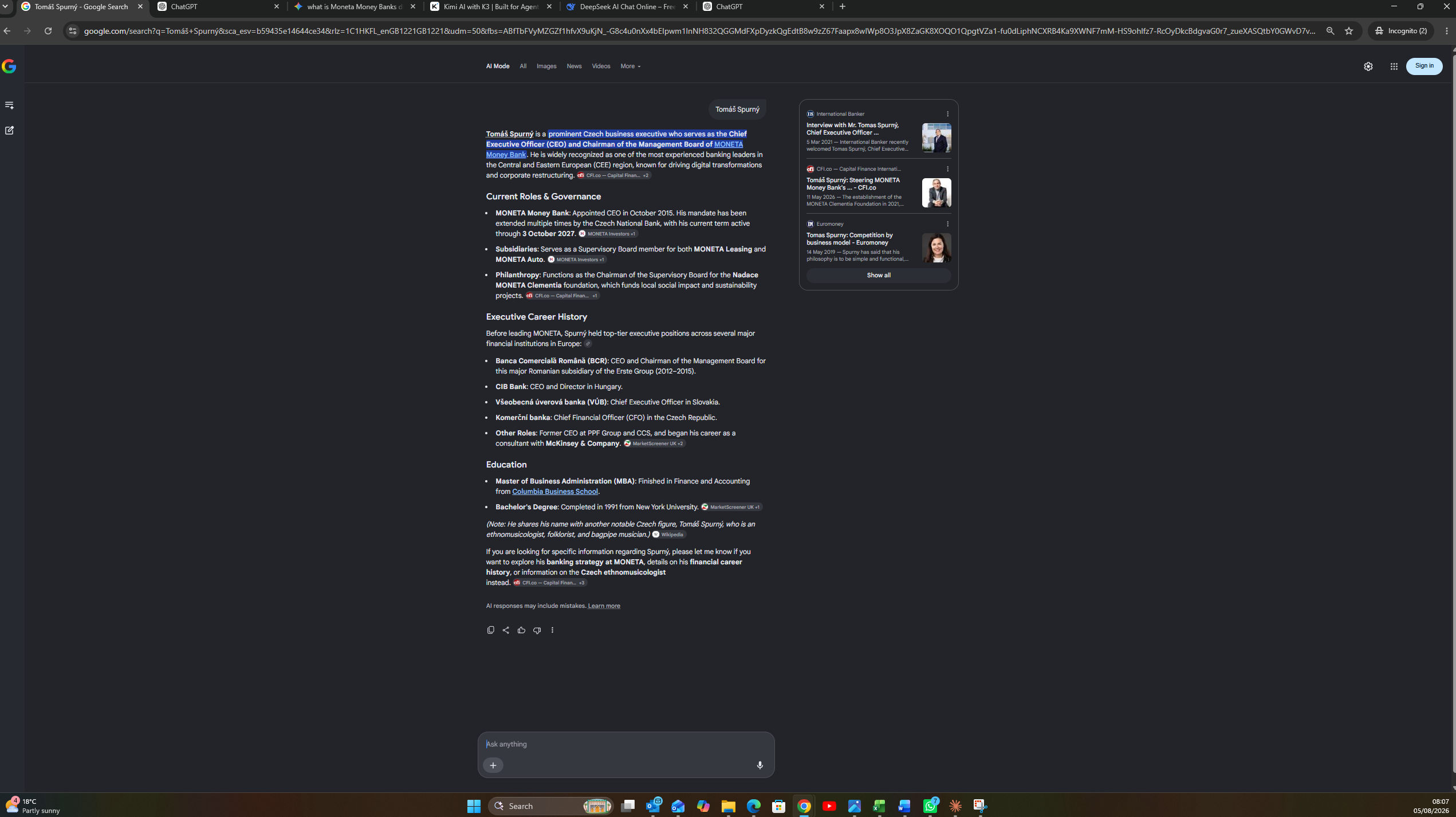Open the Incognito (2) indicator
This screenshot has height=817, width=1456.
click(x=1400, y=31)
